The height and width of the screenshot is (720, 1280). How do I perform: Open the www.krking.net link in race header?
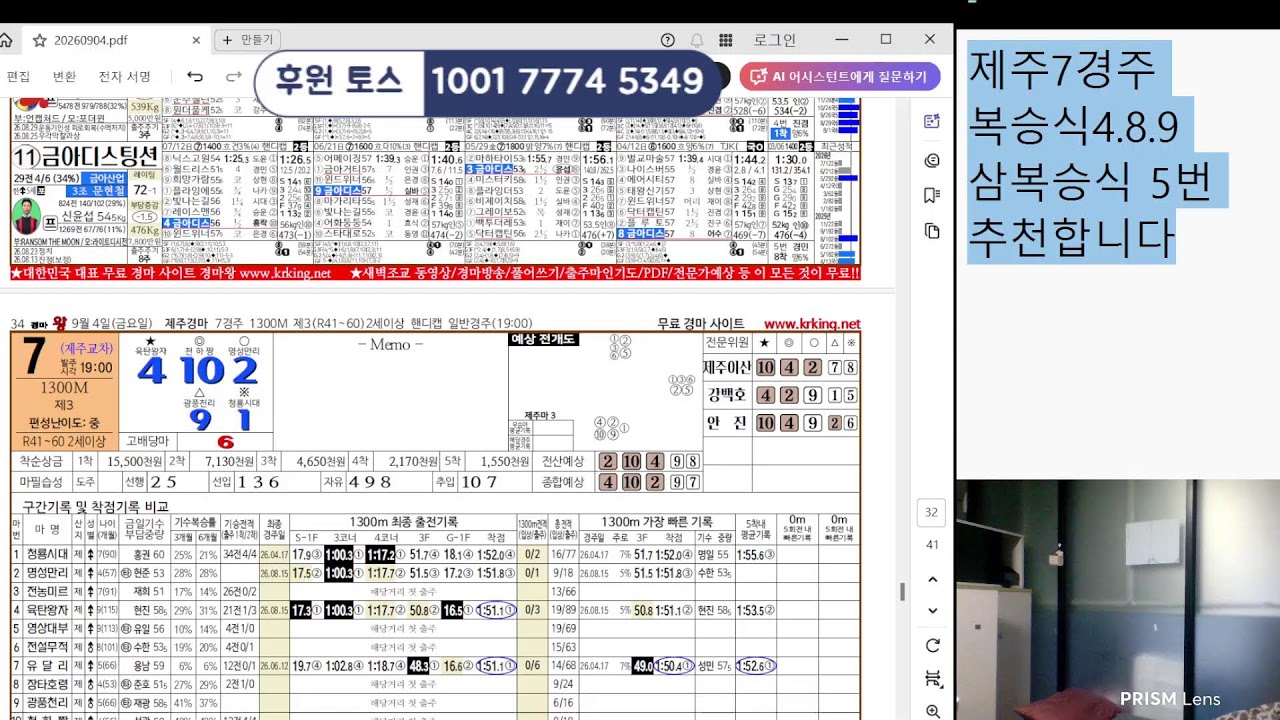click(812, 324)
